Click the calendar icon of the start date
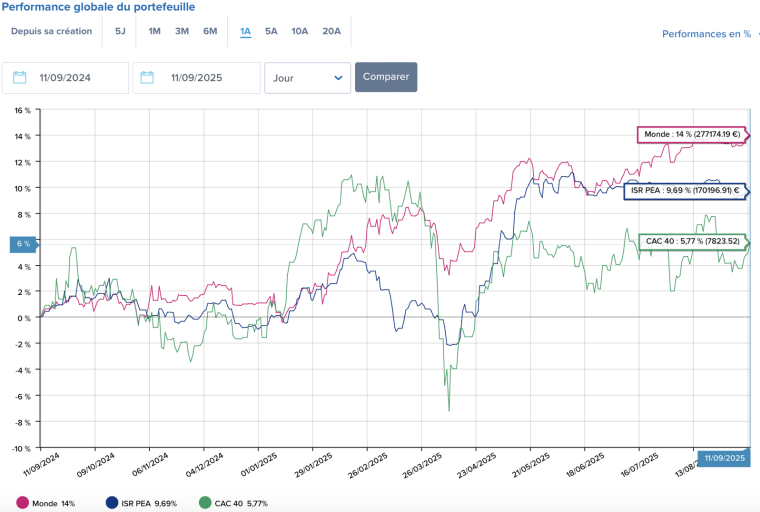This screenshot has width=760, height=512. 20,78
